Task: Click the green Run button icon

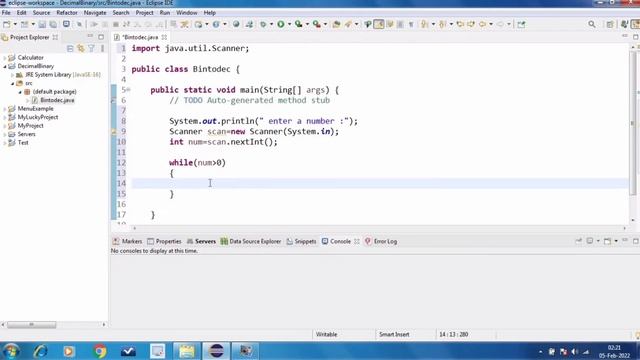Action: (281, 24)
